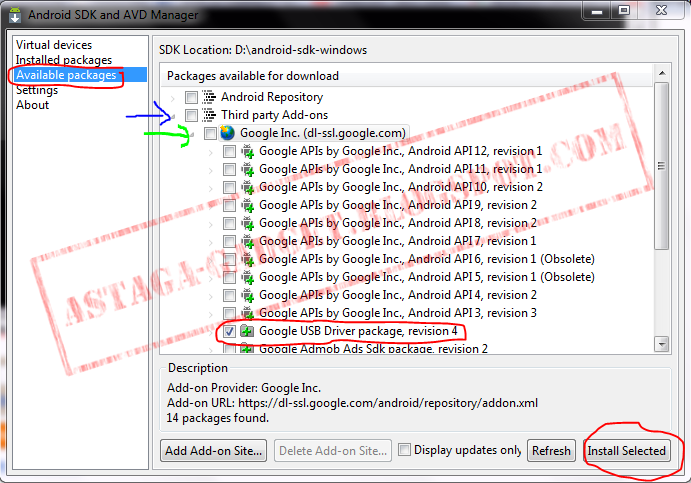Open the Installed packages page
Image resolution: width=691 pixels, height=483 pixels.
point(64,60)
